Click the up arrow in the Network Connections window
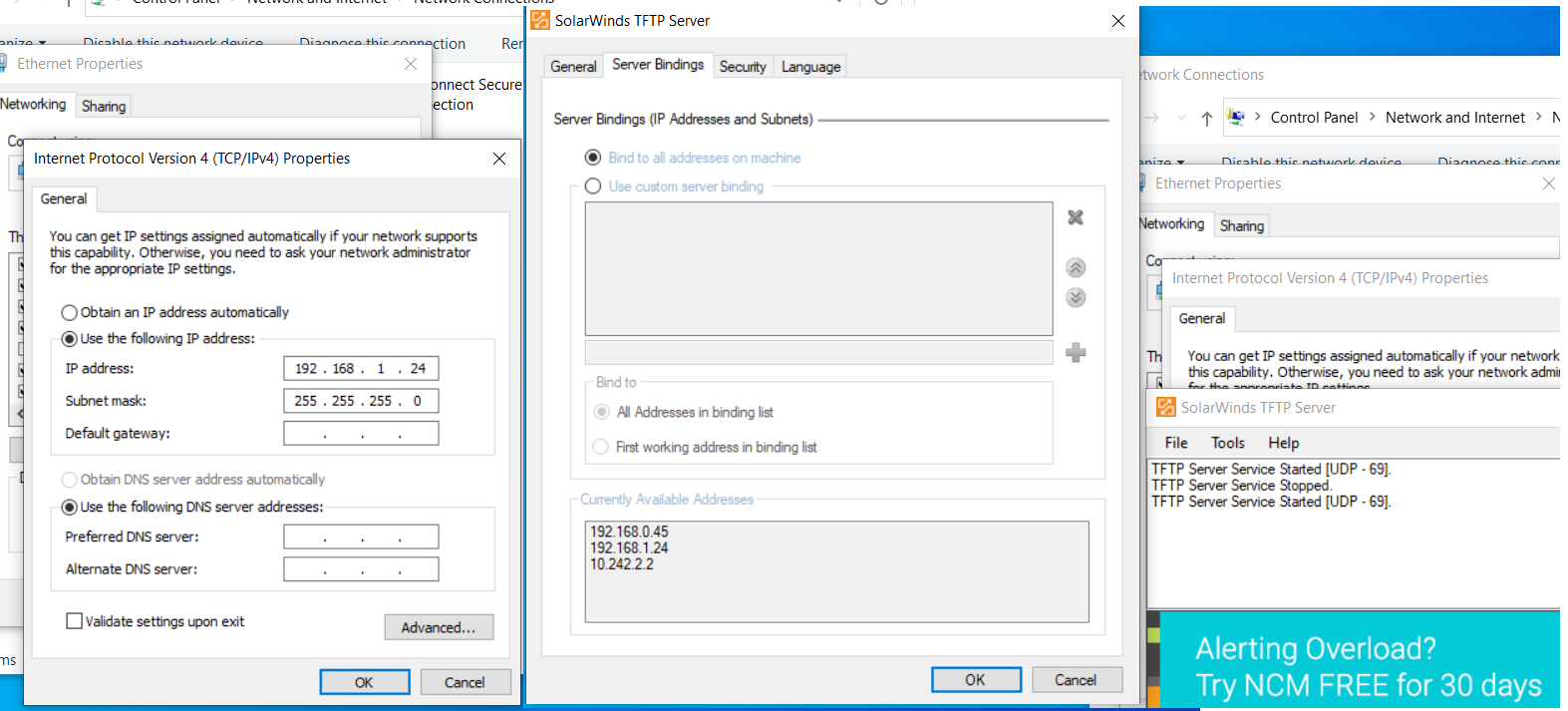This screenshot has height=711, width=1568. coord(1207,118)
